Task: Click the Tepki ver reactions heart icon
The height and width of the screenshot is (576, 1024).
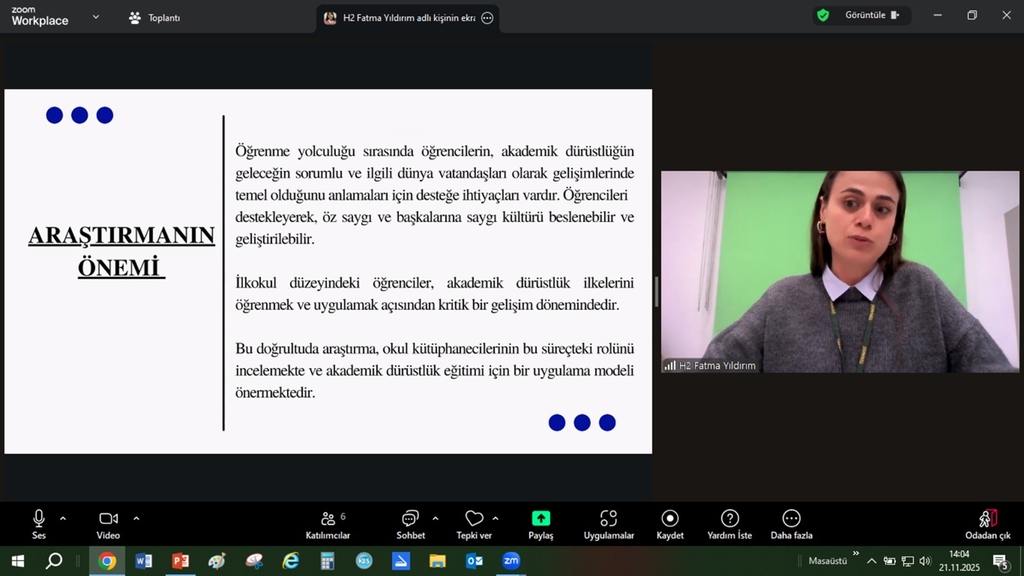Action: 474,518
